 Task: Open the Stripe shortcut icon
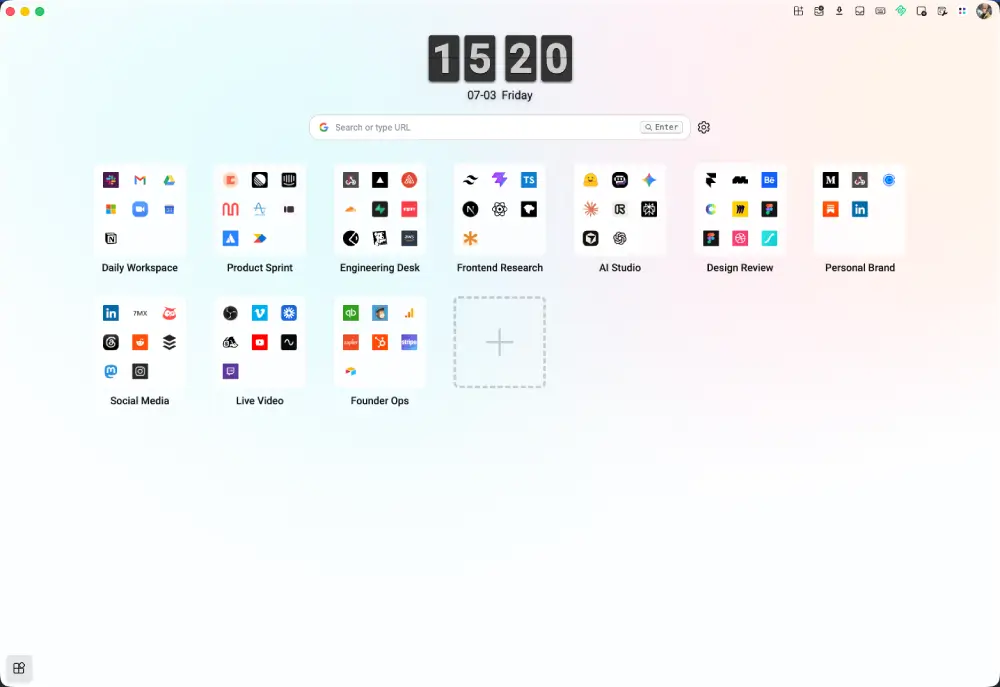409,343
